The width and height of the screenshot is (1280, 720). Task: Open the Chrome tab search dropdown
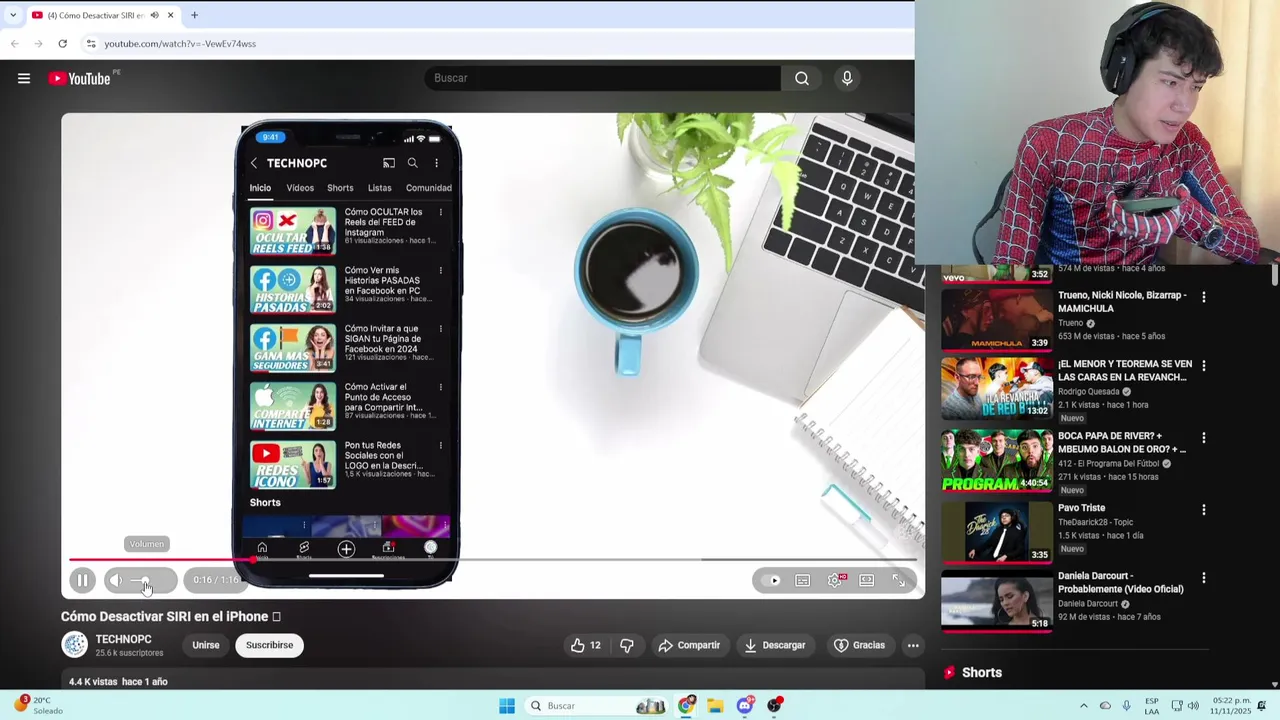(13, 15)
